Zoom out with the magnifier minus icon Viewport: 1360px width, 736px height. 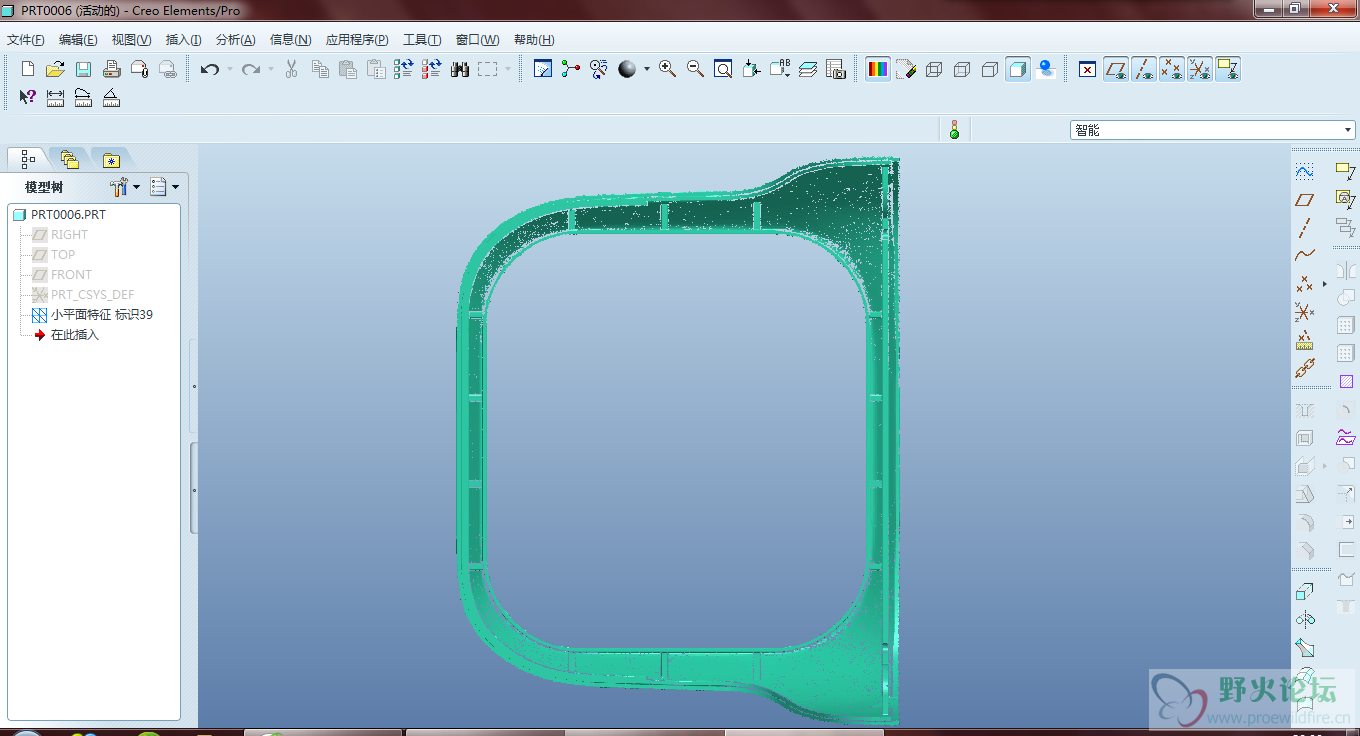pos(695,69)
